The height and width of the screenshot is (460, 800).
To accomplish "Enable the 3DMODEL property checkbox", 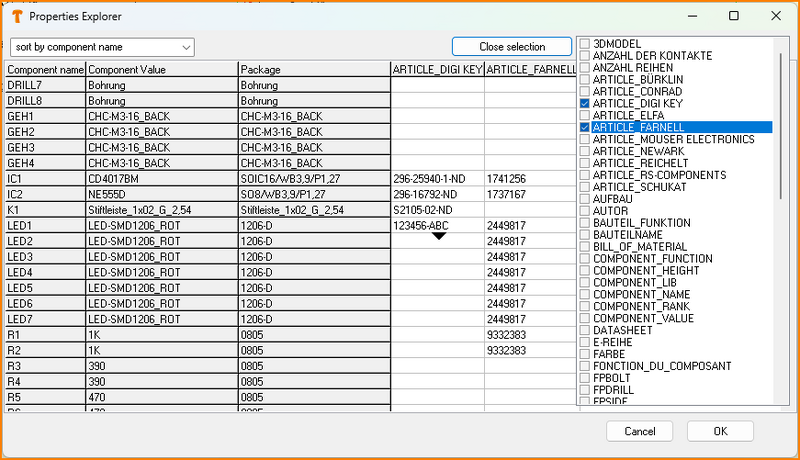I will tap(585, 43).
